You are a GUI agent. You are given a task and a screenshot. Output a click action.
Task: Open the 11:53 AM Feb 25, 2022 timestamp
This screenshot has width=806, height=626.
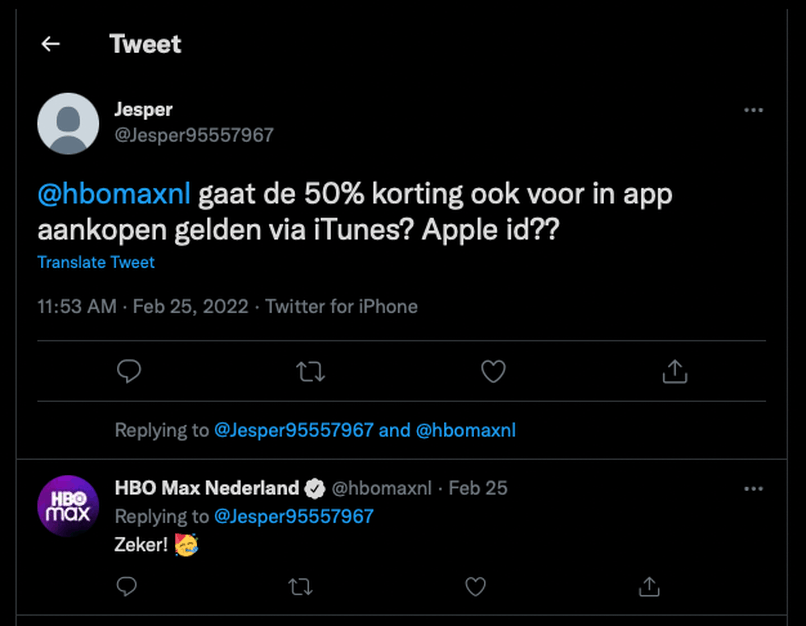143,307
